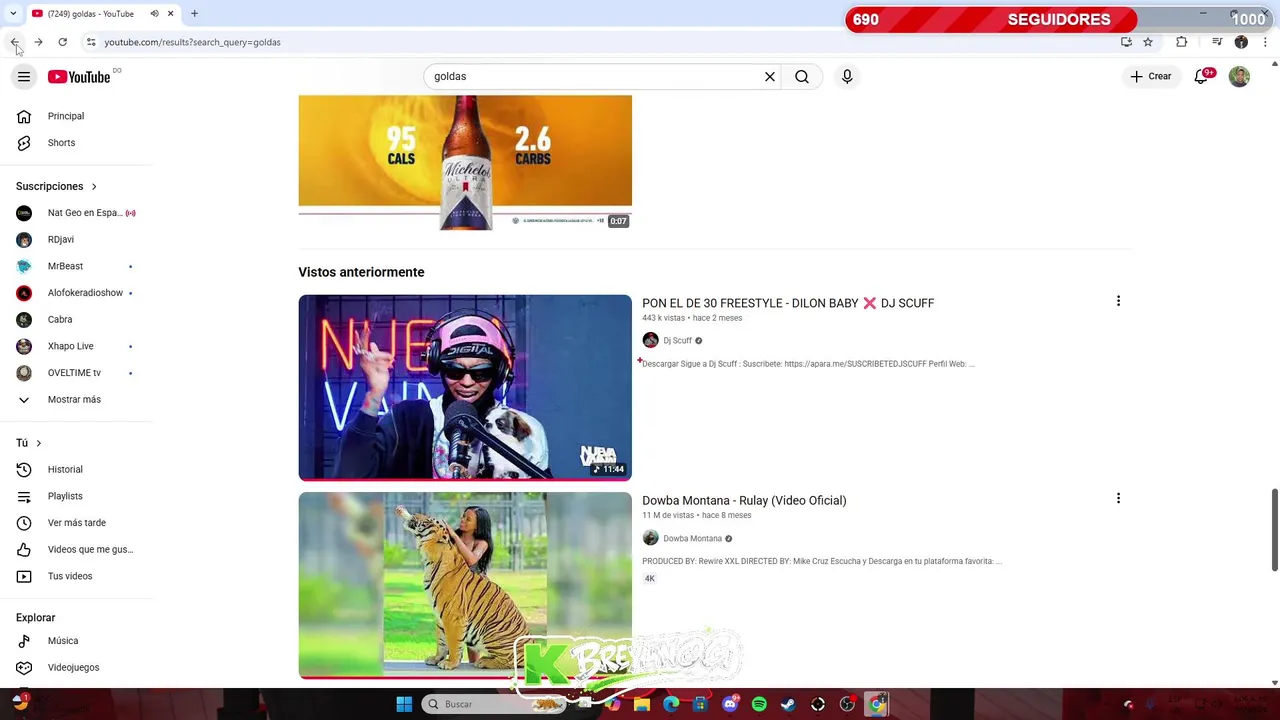This screenshot has height=720, width=1280.
Task: Open the YouTube hamburger guide menu
Action: pyautogui.click(x=24, y=77)
